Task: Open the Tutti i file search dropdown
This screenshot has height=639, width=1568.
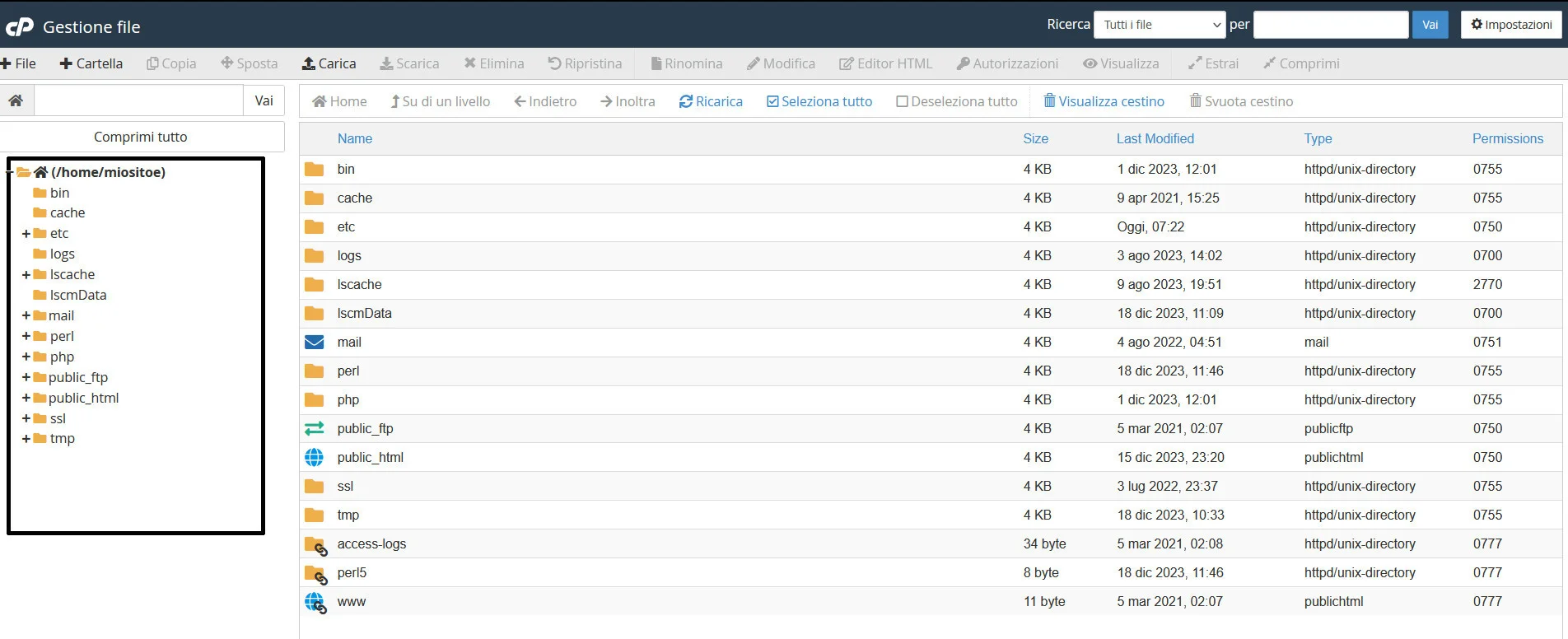Action: pos(1160,25)
